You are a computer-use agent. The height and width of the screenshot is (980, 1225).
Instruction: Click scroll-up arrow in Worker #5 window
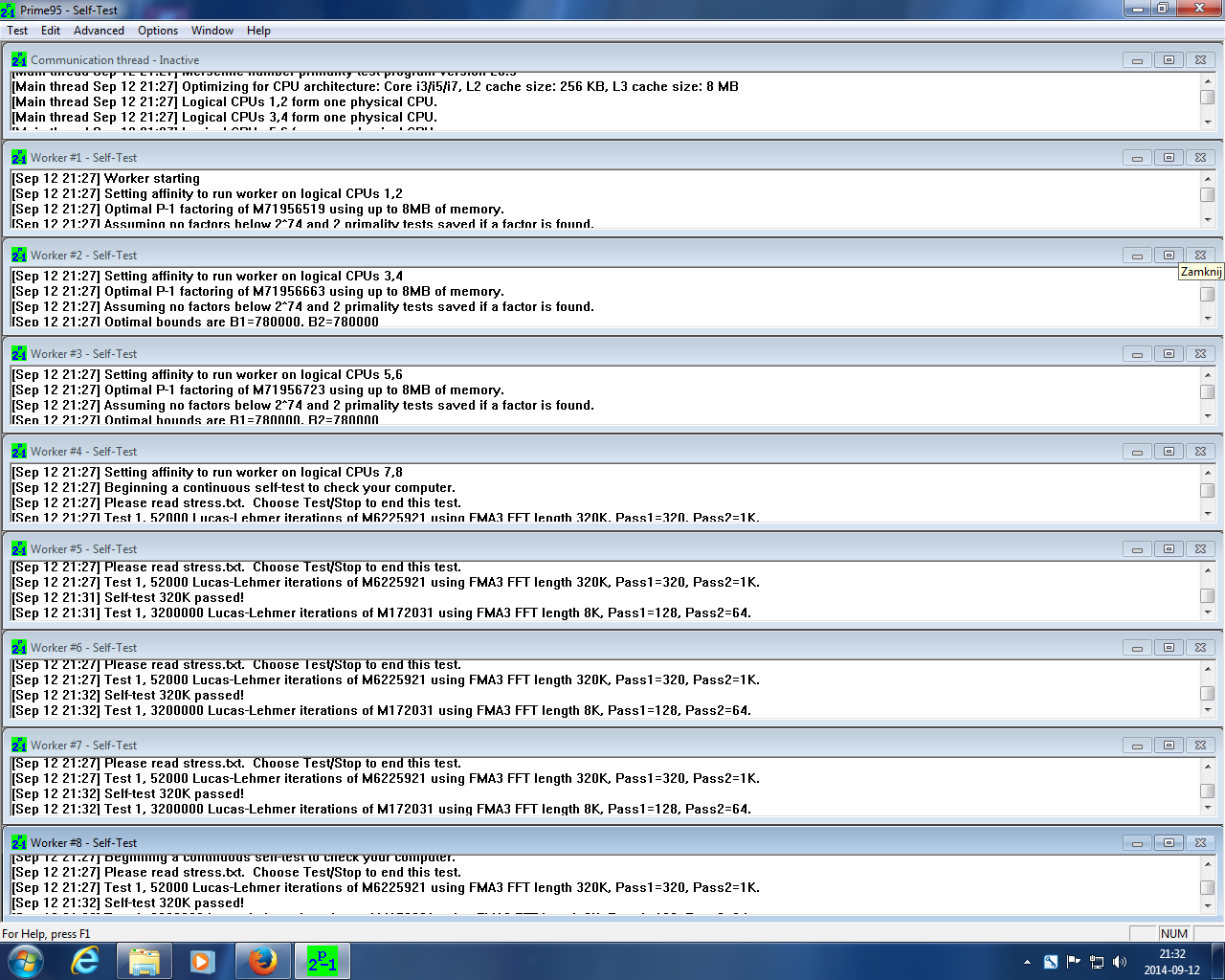tap(1208, 570)
